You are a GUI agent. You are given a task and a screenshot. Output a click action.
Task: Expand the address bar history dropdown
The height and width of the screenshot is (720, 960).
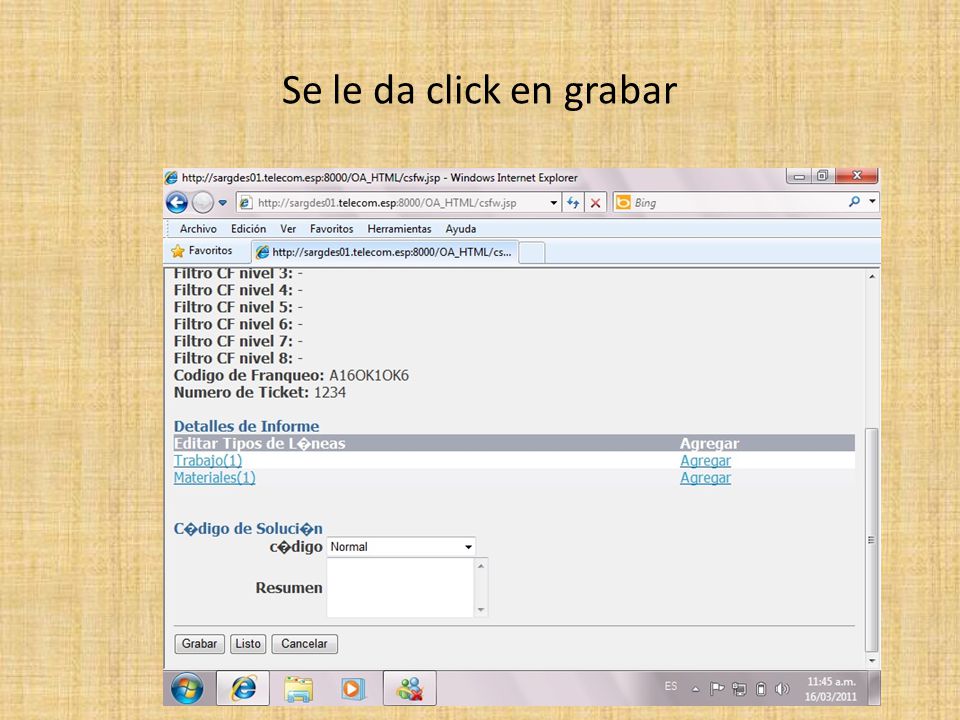553,203
